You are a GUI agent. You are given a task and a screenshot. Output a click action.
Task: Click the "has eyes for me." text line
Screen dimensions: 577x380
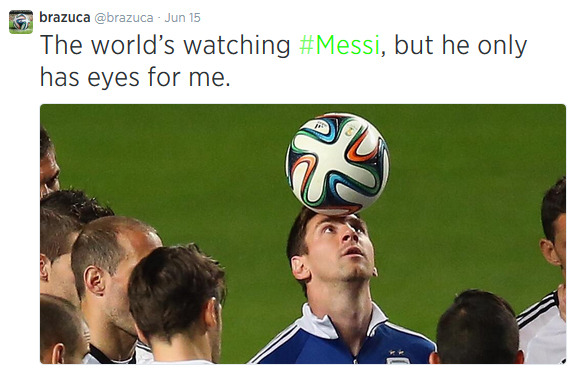click(x=135, y=78)
